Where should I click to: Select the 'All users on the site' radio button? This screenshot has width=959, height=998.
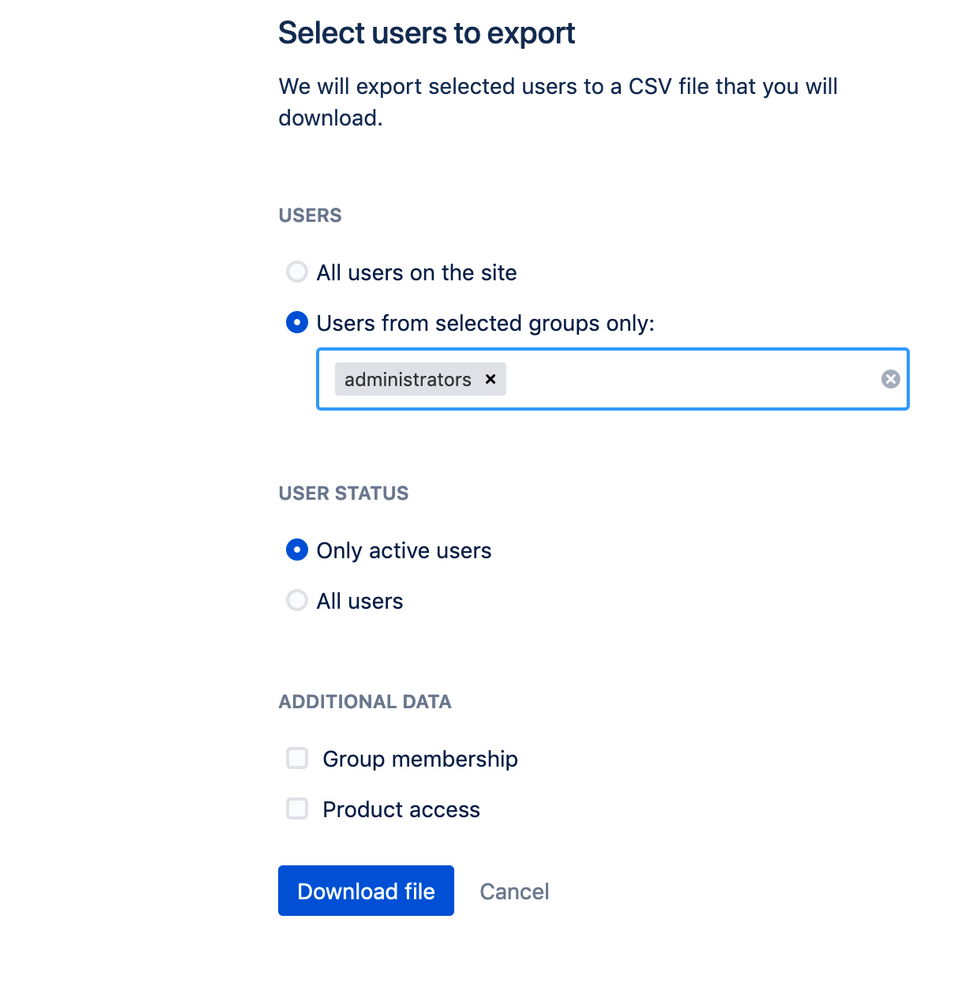coord(297,272)
